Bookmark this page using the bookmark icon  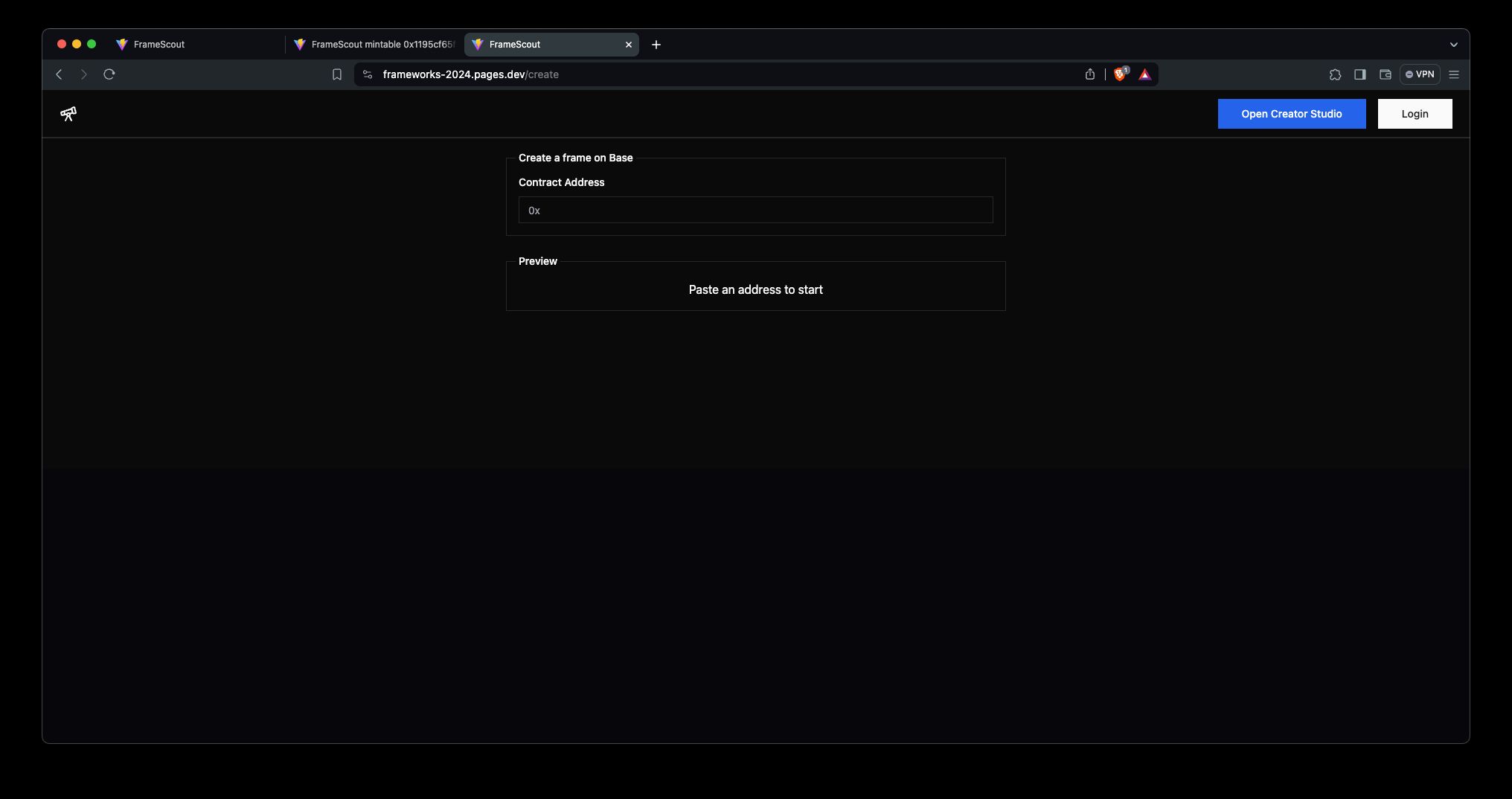(x=337, y=74)
